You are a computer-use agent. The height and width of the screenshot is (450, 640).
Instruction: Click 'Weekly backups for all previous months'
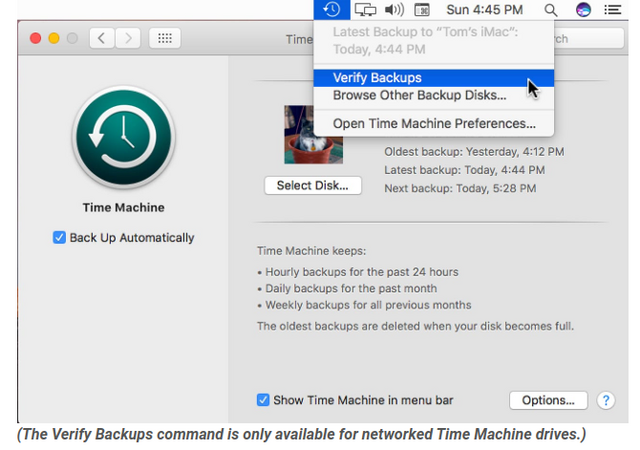(x=368, y=305)
